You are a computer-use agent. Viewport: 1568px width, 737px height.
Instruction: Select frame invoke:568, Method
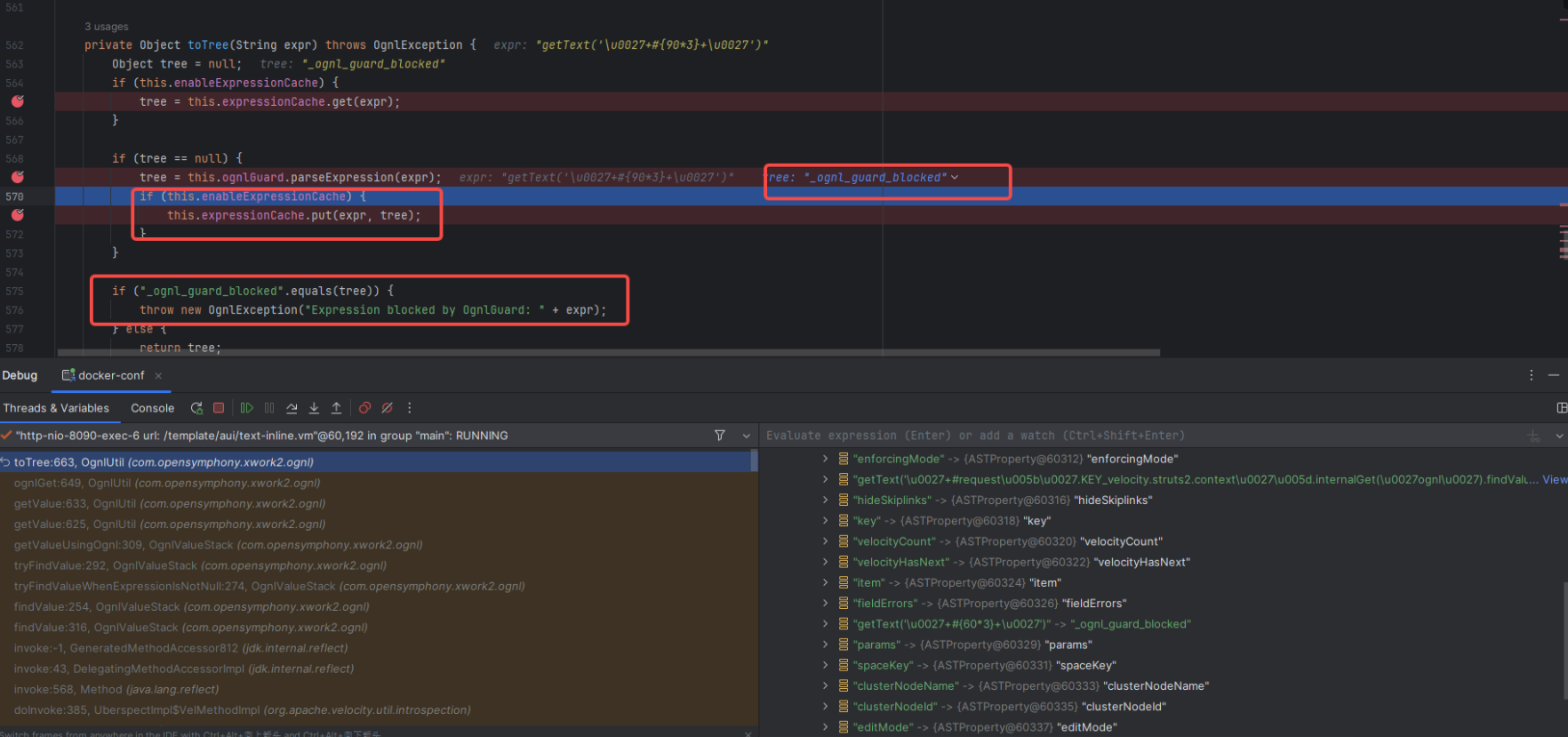click(377, 689)
